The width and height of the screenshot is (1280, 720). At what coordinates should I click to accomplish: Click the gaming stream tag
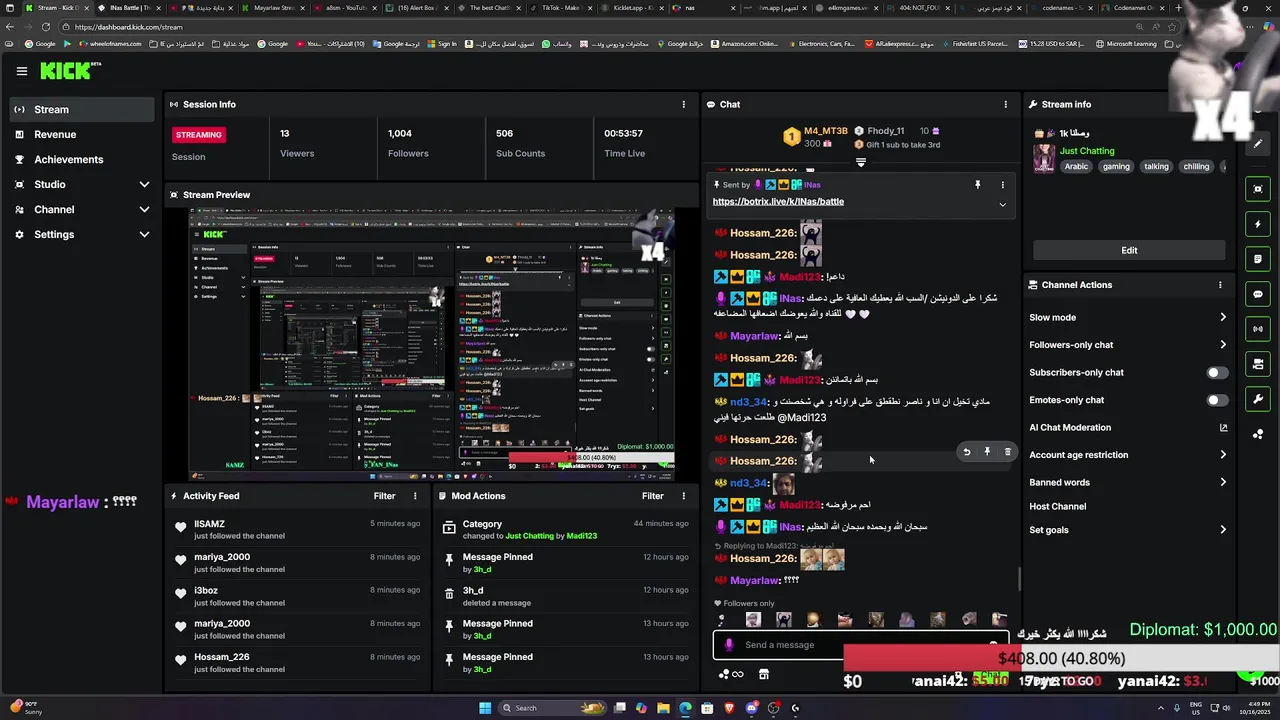pos(1116,167)
